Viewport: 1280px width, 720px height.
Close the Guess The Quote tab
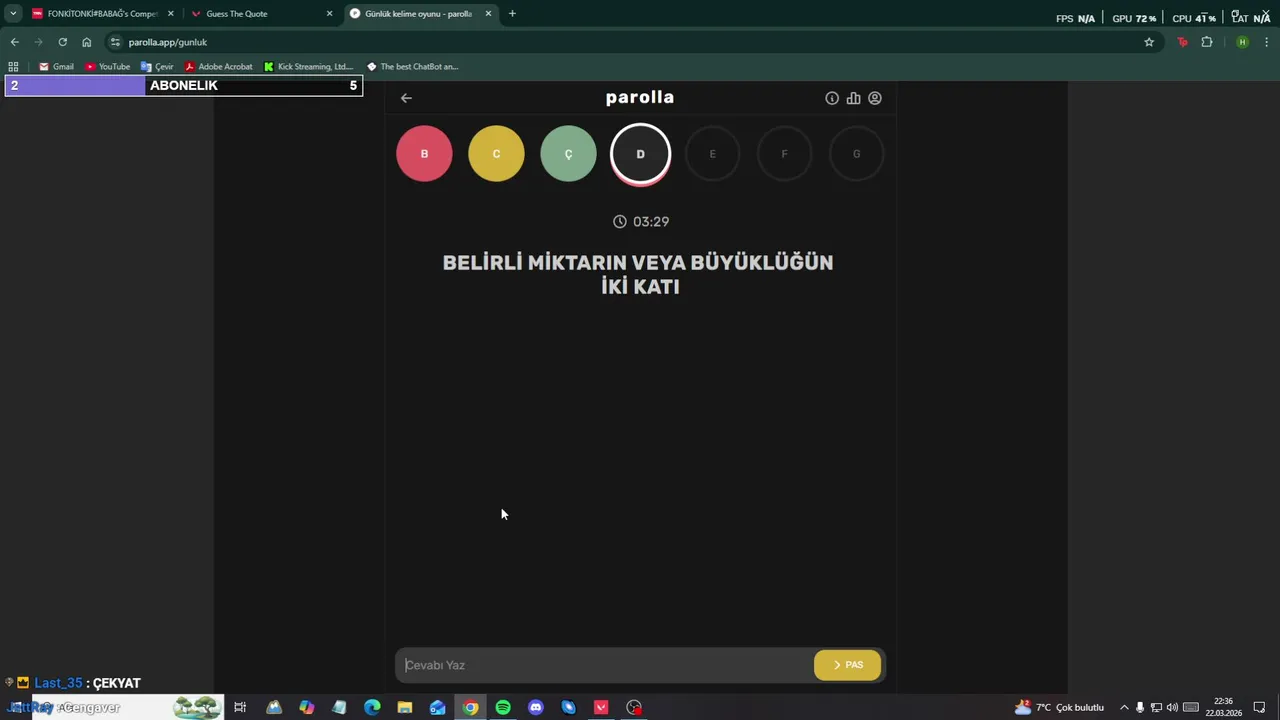tap(329, 14)
